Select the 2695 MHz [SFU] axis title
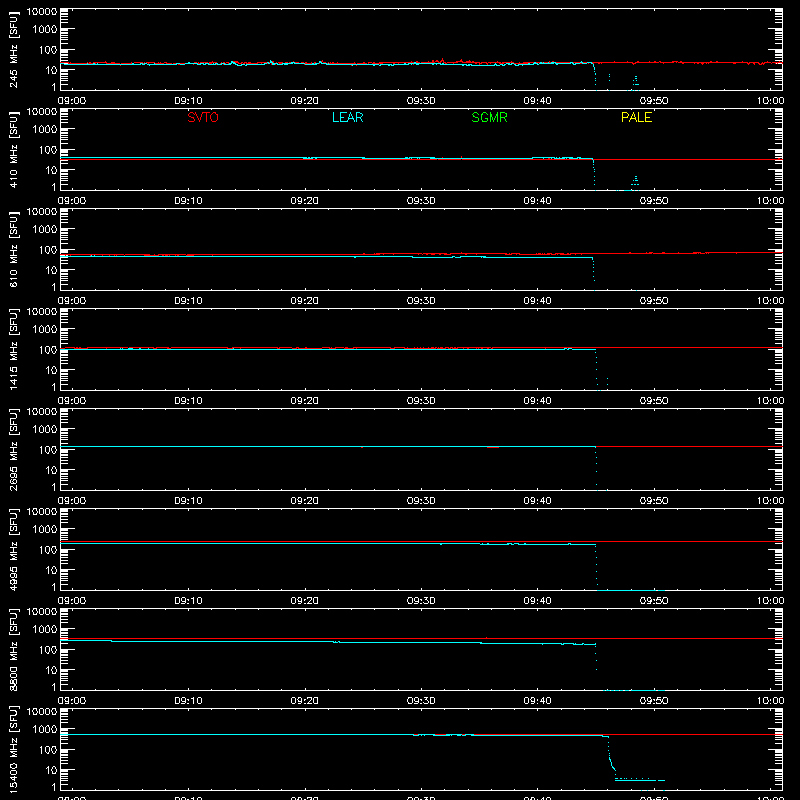The height and width of the screenshot is (800, 800). [13, 449]
